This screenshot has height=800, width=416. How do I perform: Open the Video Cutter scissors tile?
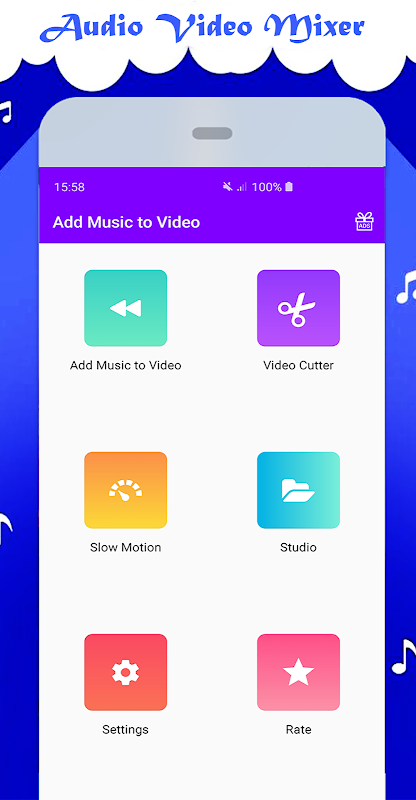(x=299, y=308)
